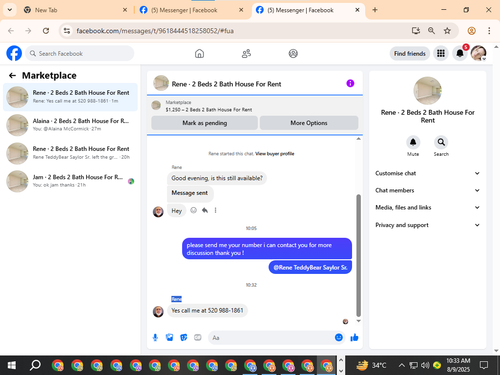Focus the Search Facebook field

(80, 54)
